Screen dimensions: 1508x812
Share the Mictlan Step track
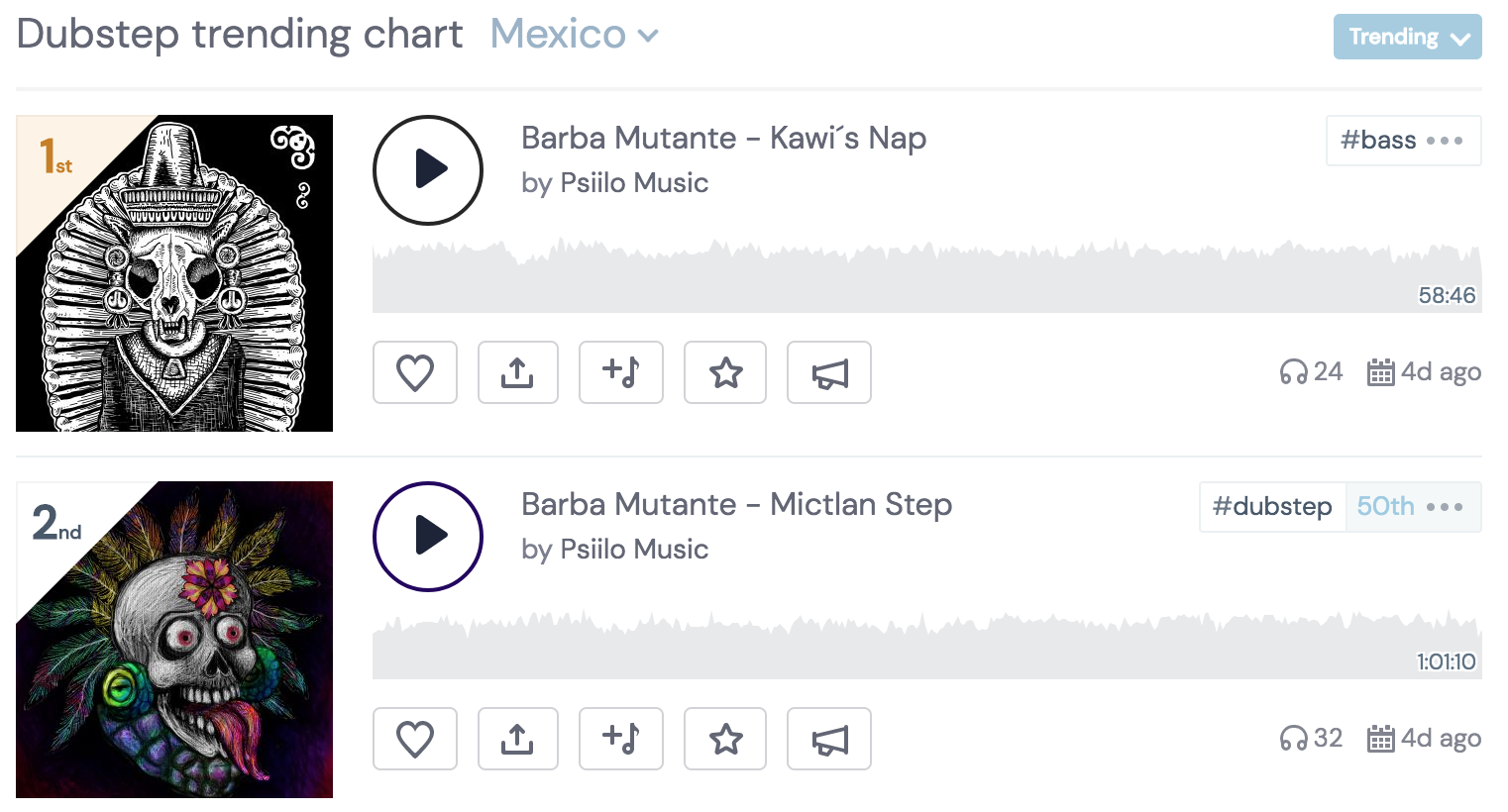pos(517,740)
